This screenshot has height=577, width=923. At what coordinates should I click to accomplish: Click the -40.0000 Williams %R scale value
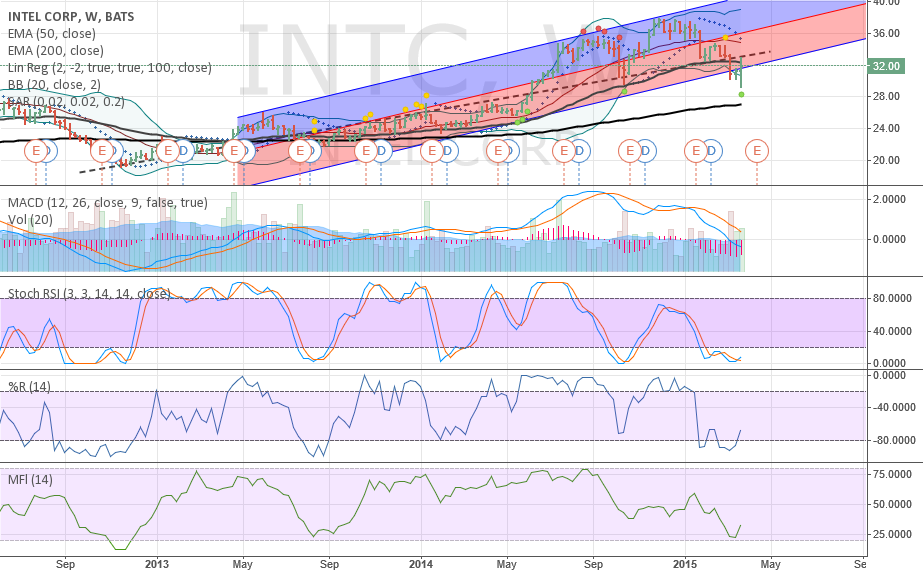tap(893, 407)
